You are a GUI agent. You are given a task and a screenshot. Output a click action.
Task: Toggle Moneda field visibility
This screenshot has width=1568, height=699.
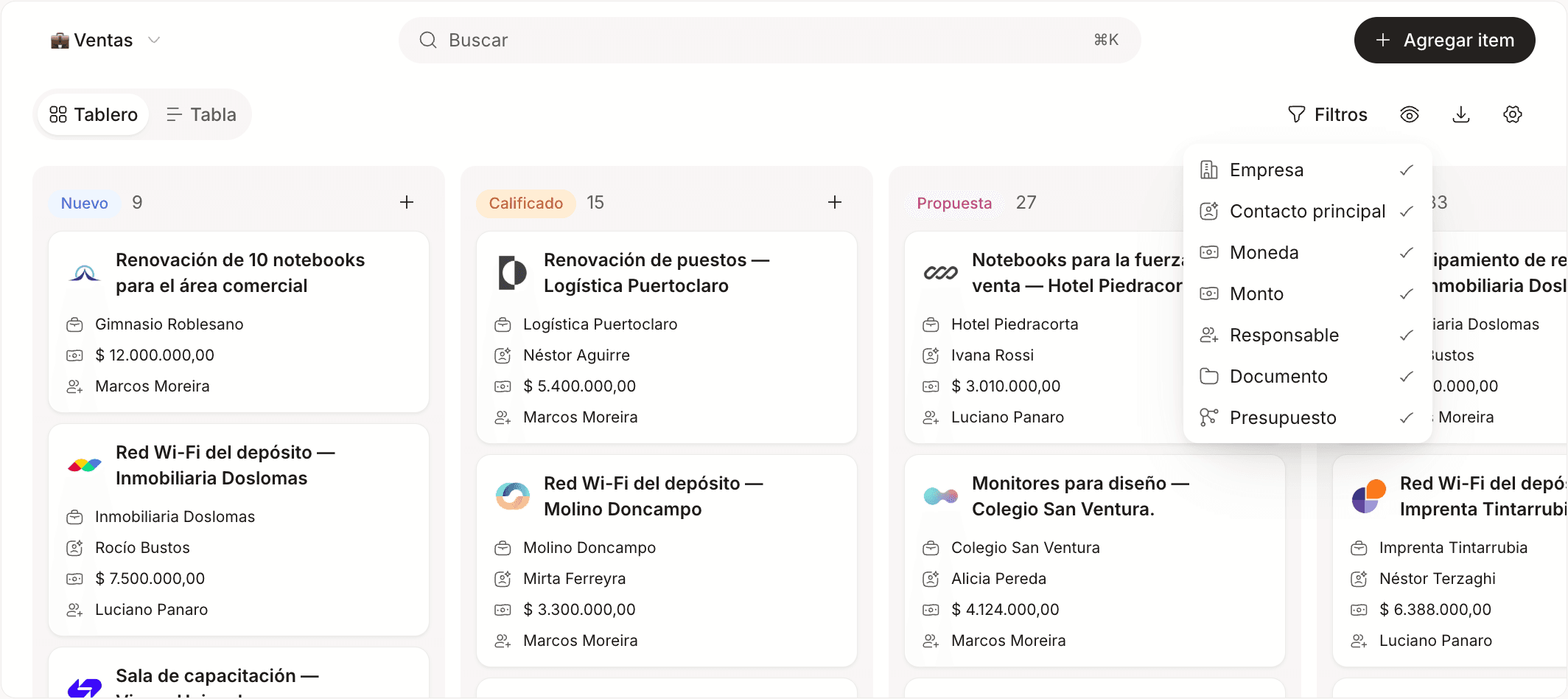coord(1308,252)
